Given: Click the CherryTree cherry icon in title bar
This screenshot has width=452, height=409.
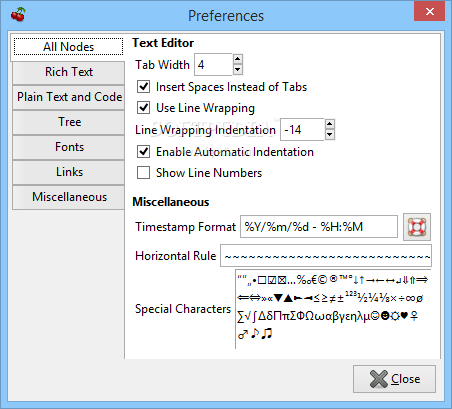Looking at the screenshot, I should pyautogui.click(x=18, y=15).
